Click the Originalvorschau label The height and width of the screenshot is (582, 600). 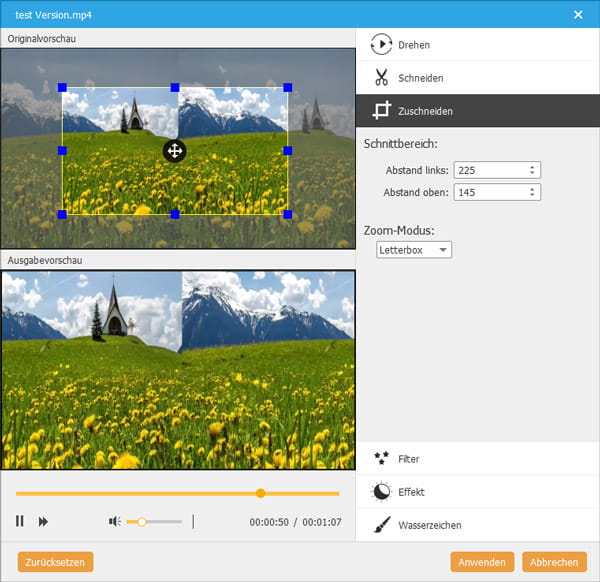(42, 39)
